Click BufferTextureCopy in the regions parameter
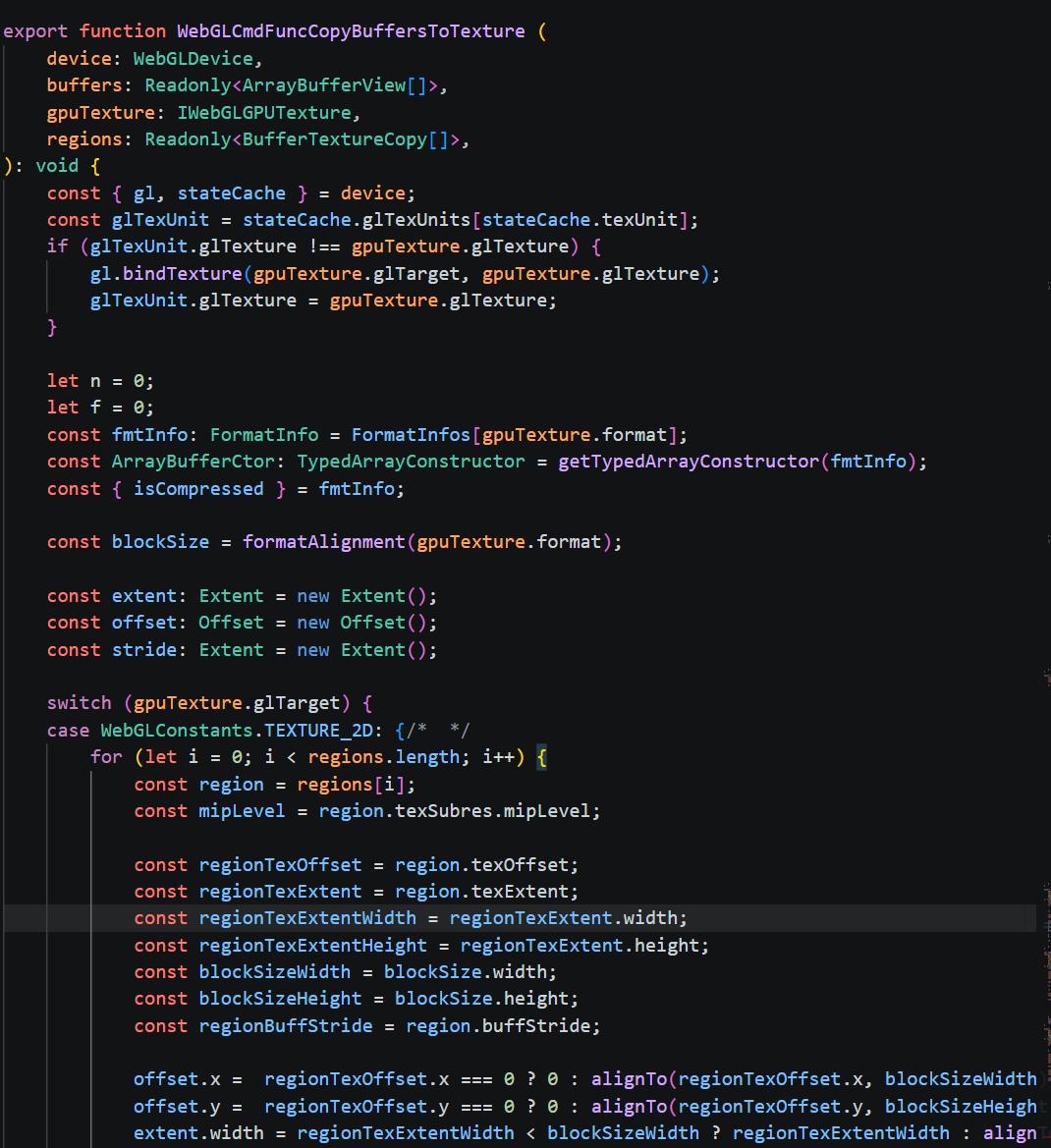 (x=335, y=139)
